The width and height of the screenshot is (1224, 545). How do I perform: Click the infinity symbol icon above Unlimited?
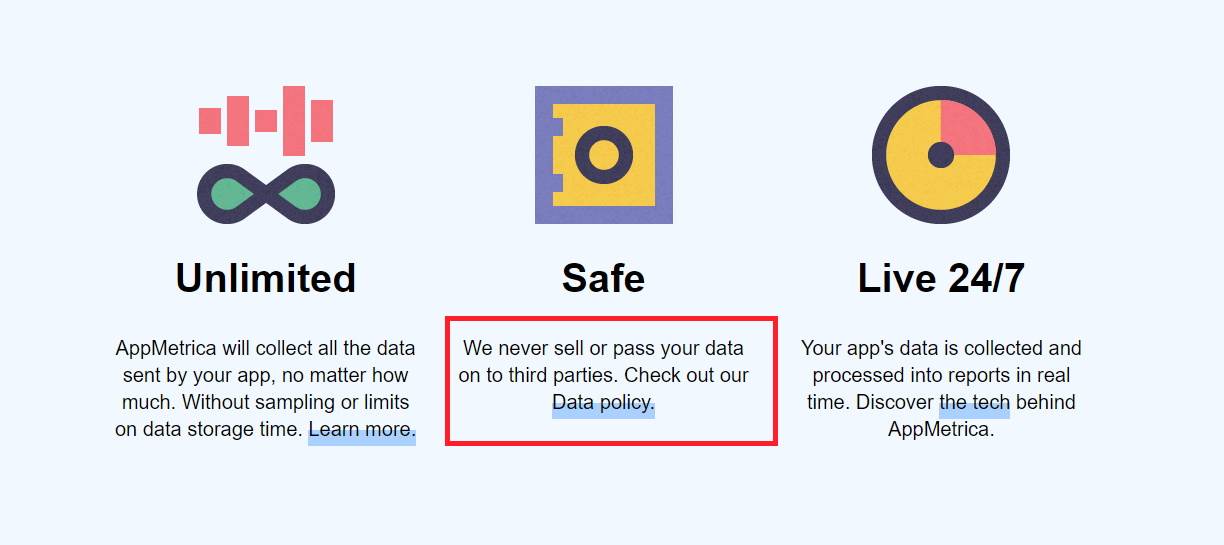tap(266, 193)
